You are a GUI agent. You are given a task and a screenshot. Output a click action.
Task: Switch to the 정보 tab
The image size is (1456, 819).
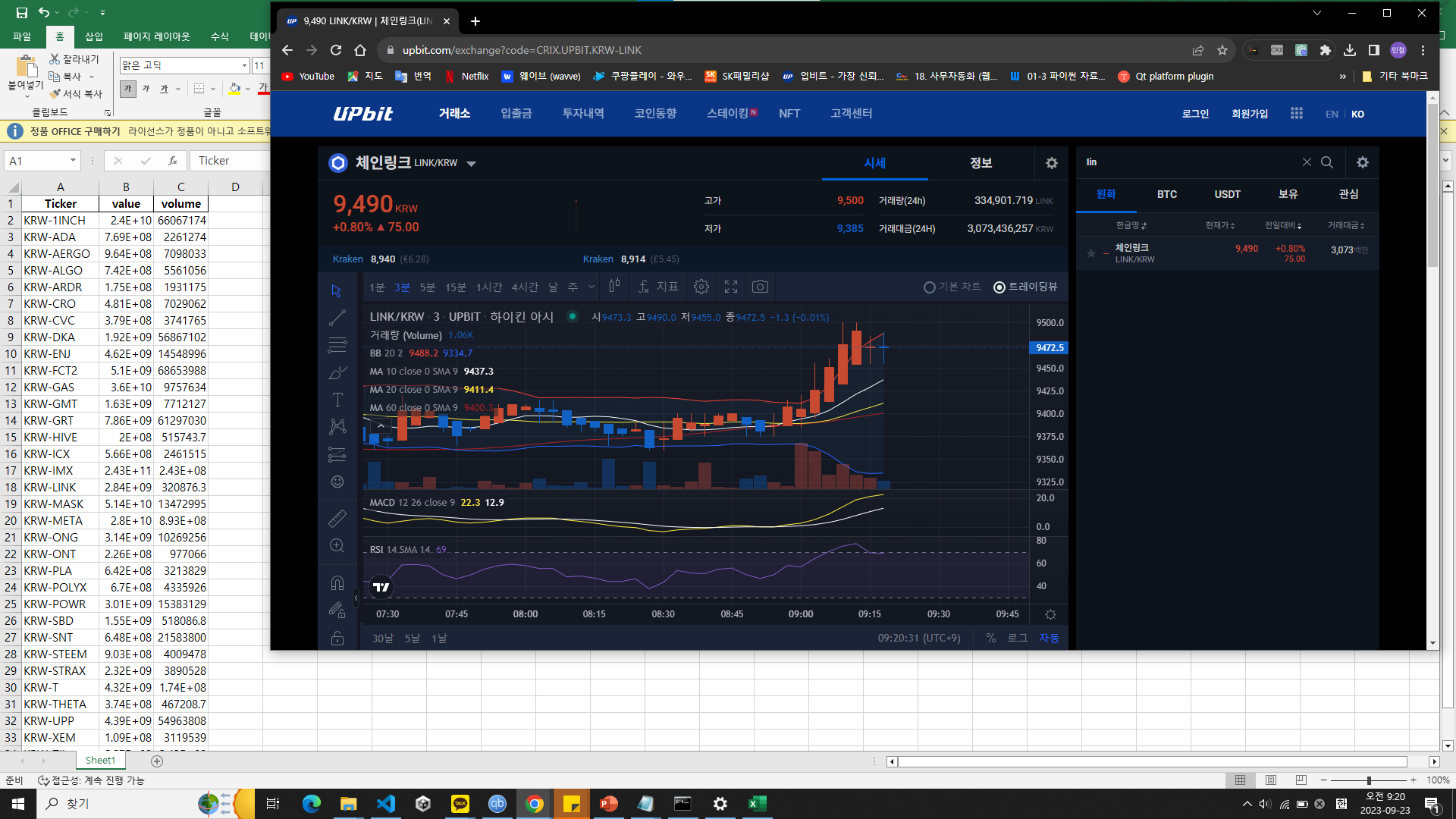981,163
